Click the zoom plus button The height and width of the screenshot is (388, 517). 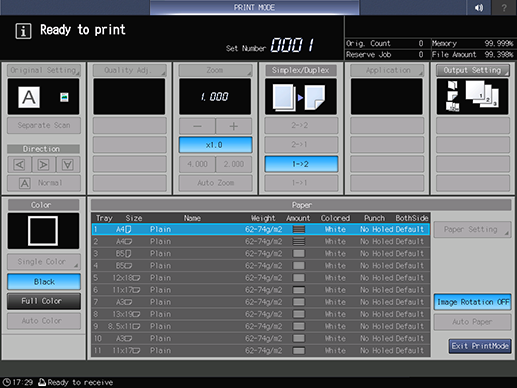tap(234, 126)
